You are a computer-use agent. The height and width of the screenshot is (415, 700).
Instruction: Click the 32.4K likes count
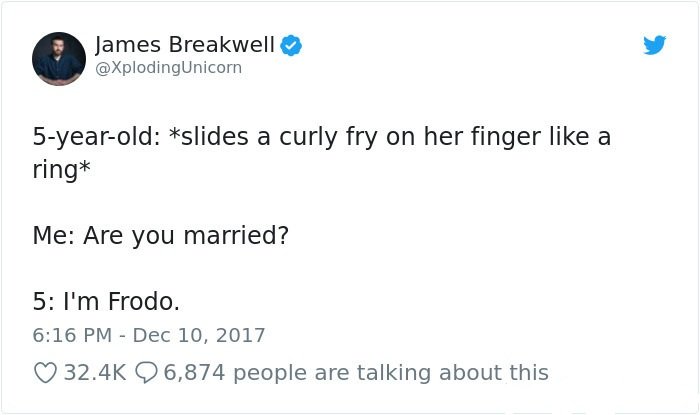pos(95,373)
